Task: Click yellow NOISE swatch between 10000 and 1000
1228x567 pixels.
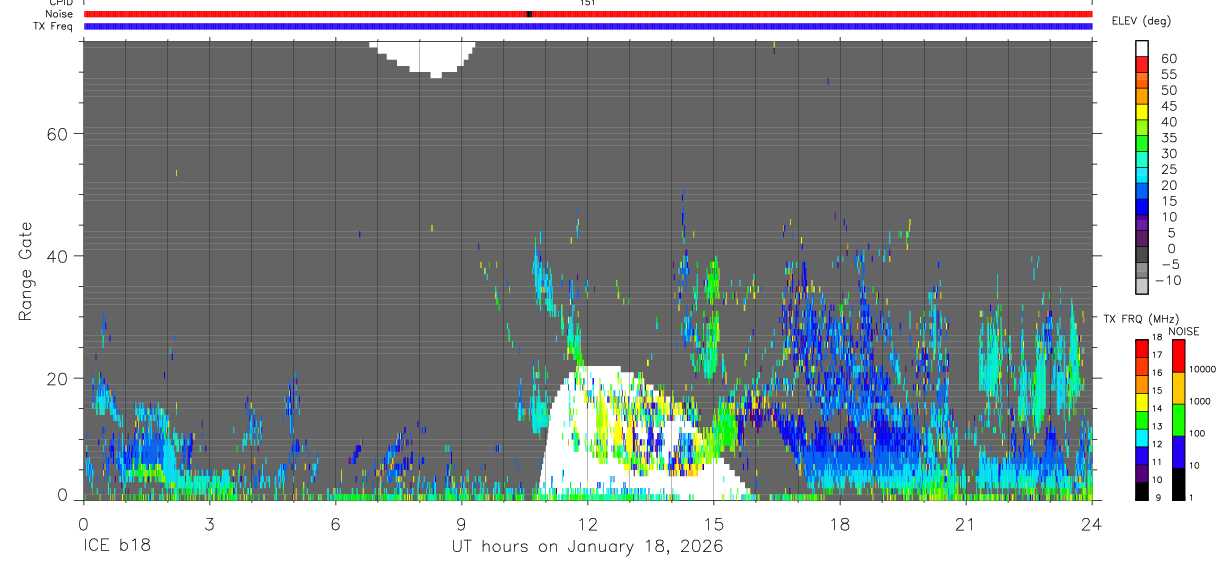Action: (x=1178, y=387)
